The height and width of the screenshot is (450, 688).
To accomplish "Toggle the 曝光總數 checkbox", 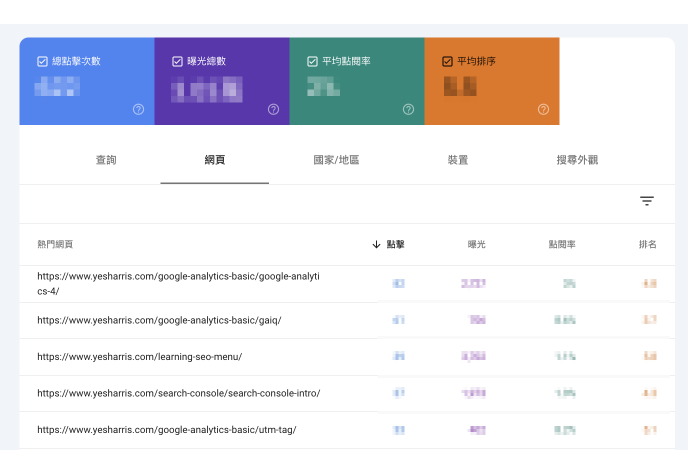I will (177, 61).
